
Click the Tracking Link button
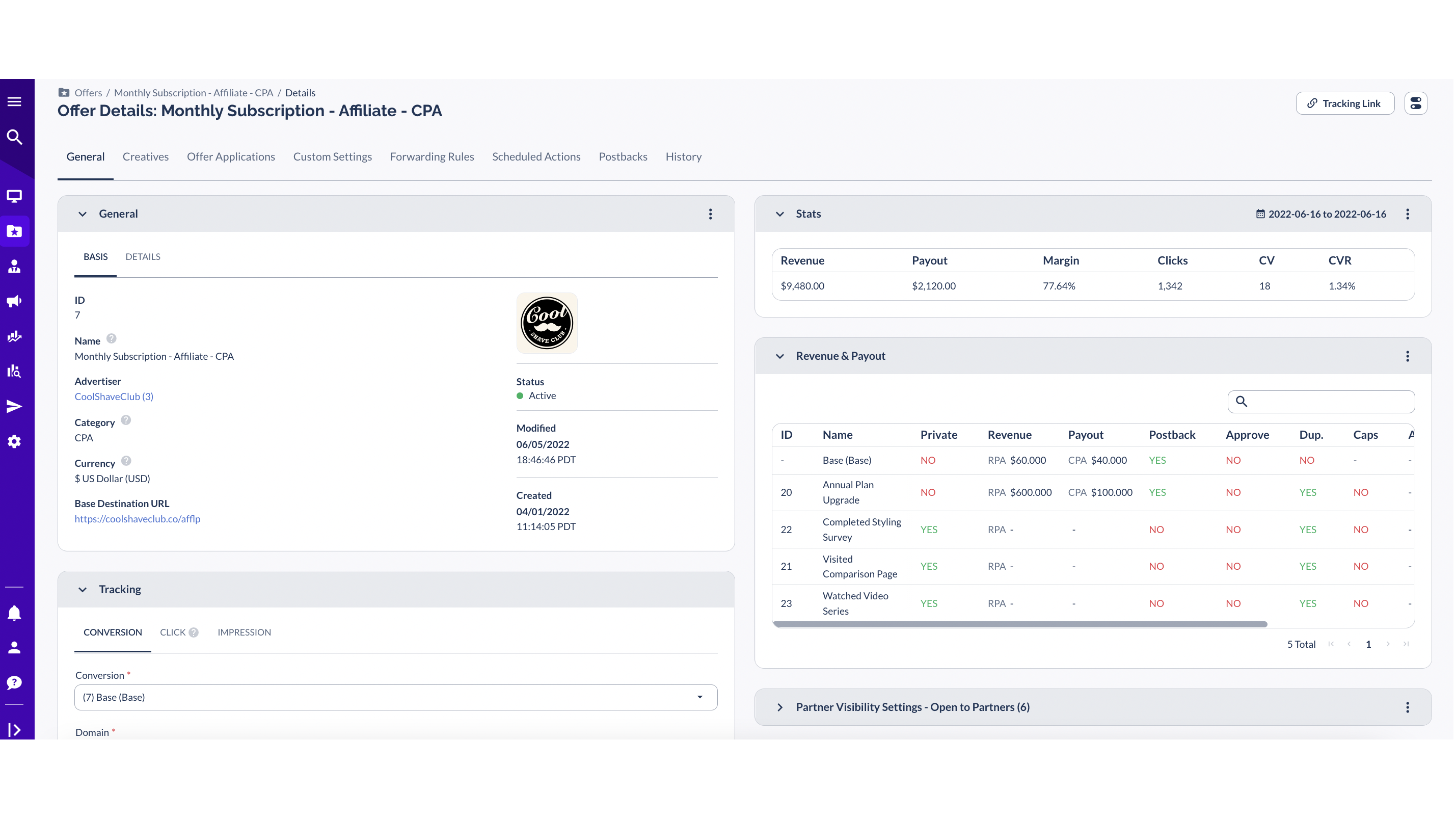coord(1344,103)
